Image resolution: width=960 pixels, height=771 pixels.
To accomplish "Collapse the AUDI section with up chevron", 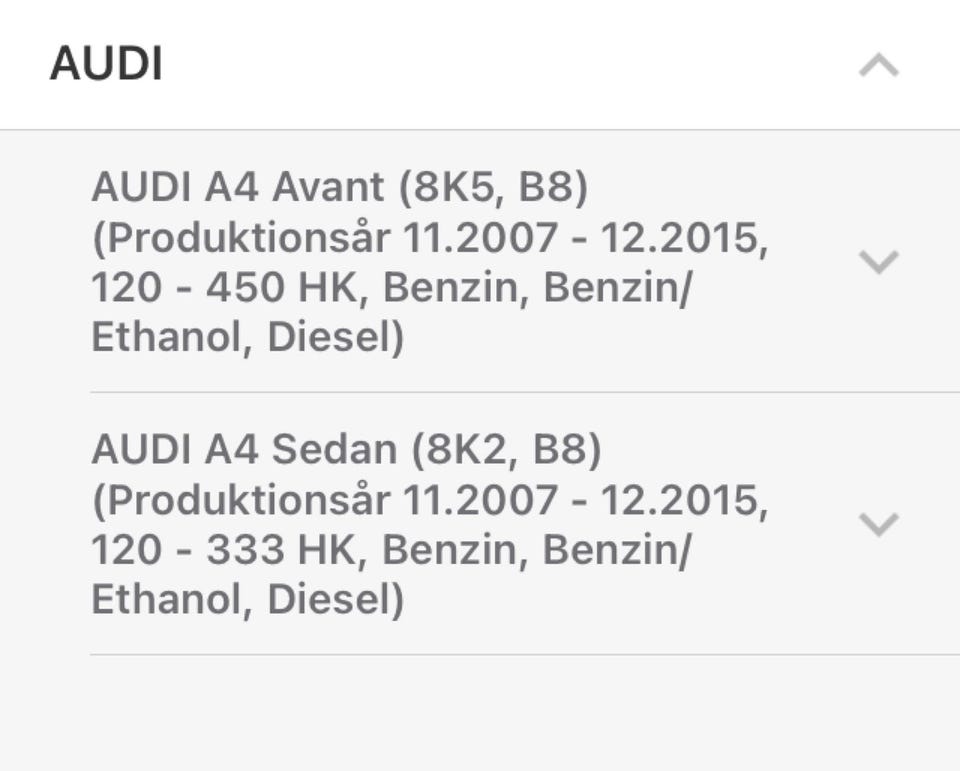I will tap(879, 67).
